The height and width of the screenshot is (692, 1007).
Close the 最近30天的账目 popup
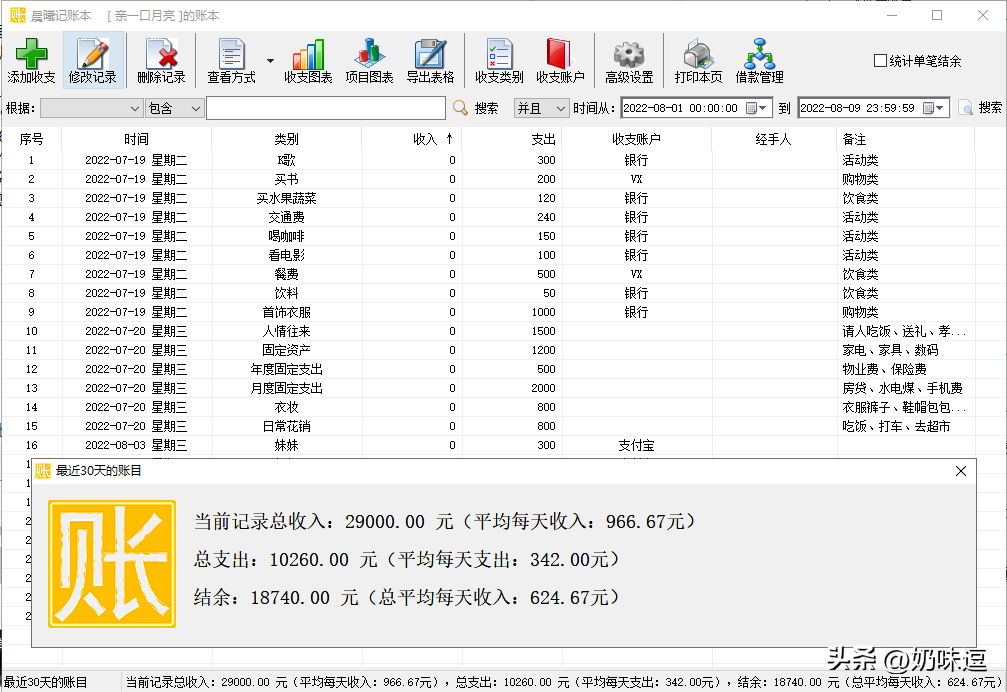pos(961,471)
